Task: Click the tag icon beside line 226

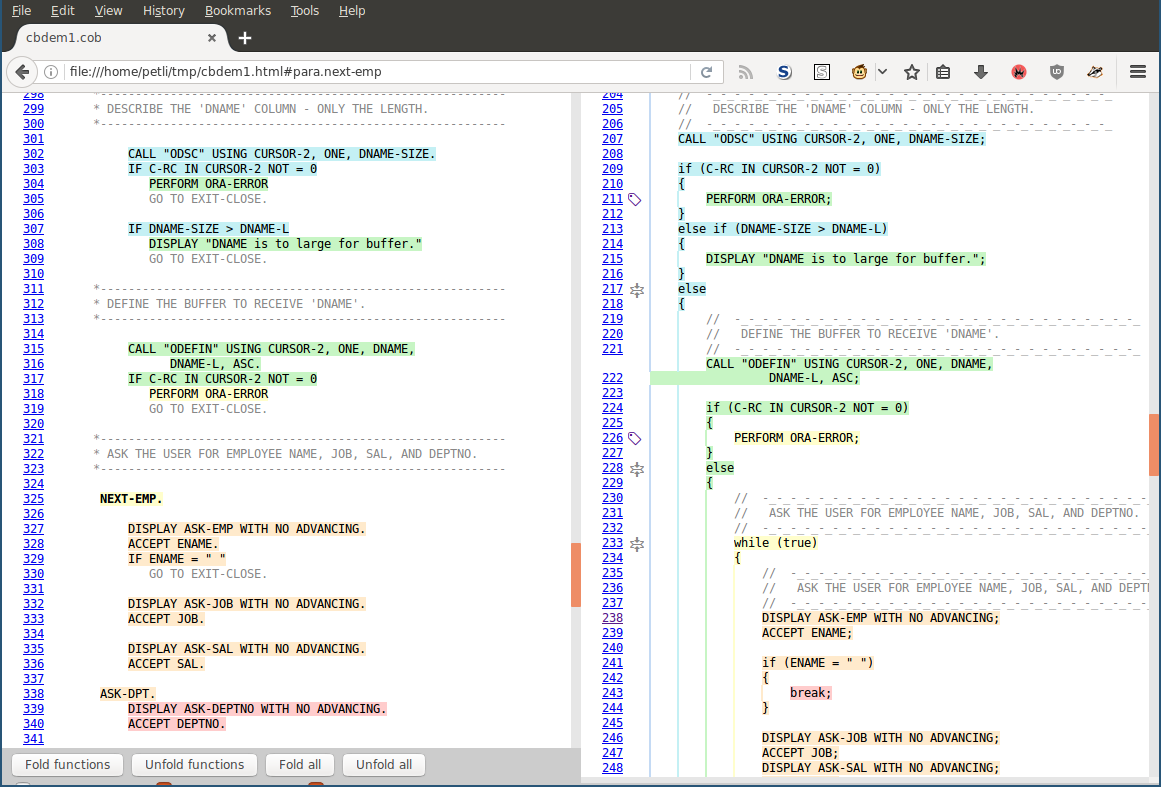Action: [x=635, y=438]
